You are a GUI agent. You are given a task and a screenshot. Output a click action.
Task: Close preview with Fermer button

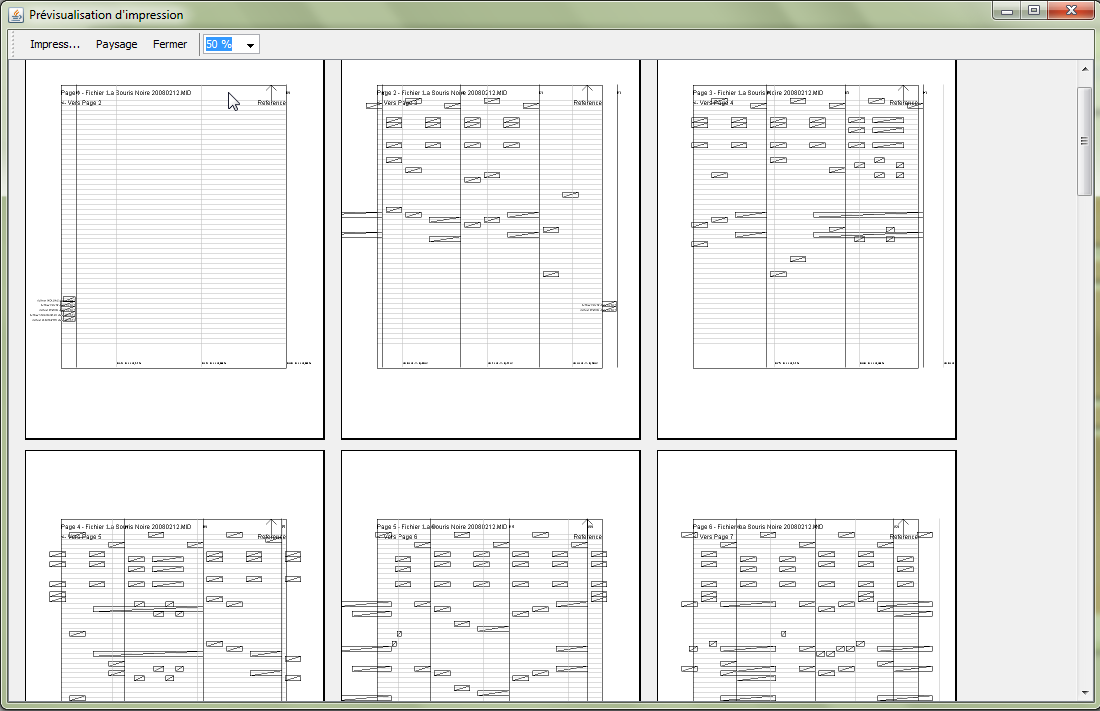tap(170, 44)
